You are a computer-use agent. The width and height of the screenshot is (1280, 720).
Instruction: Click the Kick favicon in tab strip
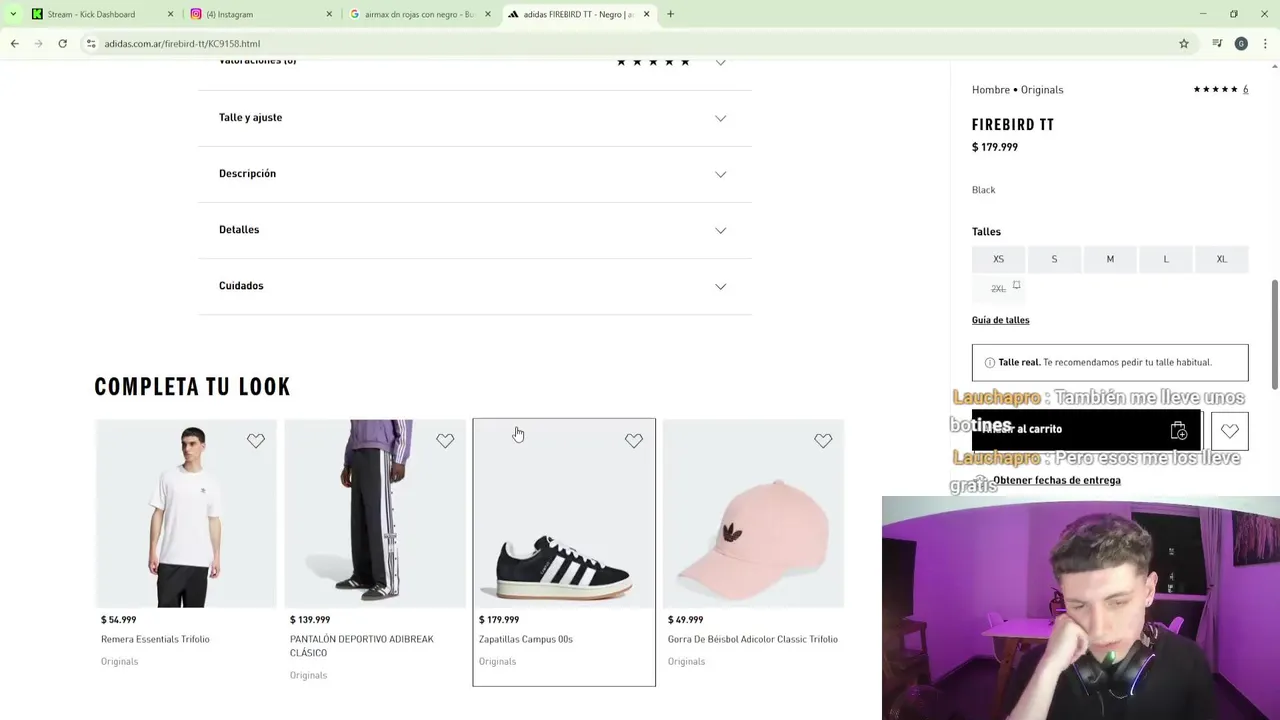pos(37,14)
